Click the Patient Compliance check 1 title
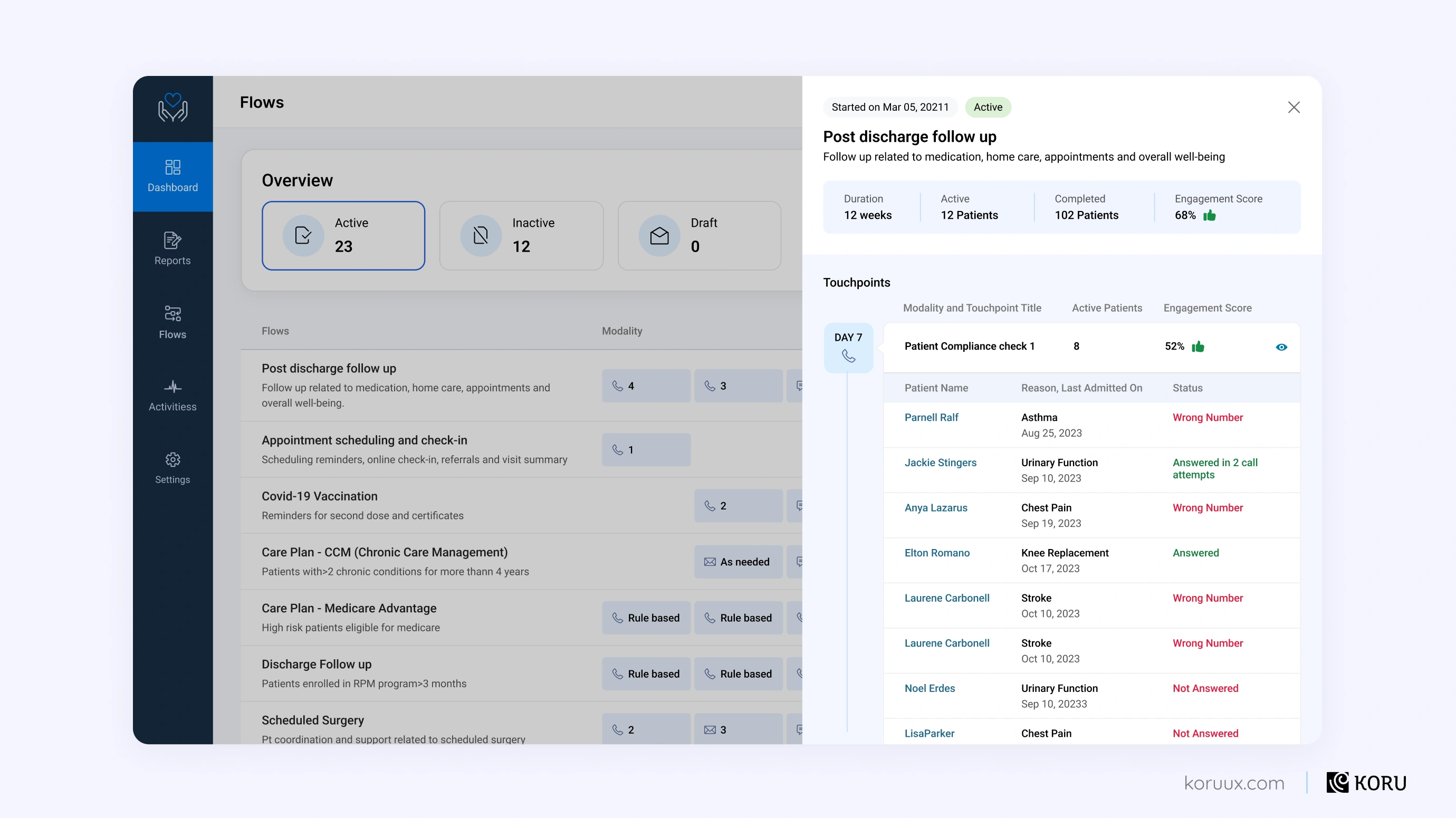This screenshot has height=818, width=1456. (x=970, y=347)
